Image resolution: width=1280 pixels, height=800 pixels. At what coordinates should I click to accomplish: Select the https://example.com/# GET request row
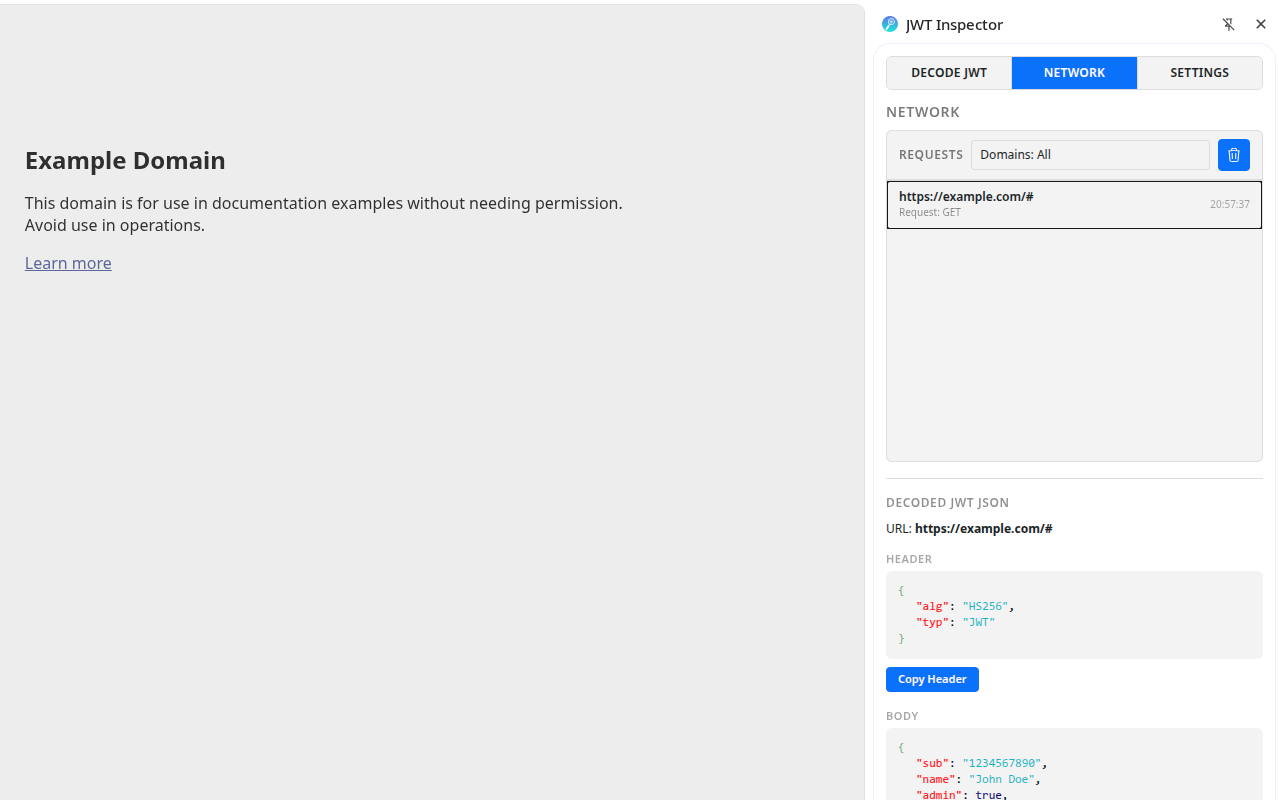tap(1074, 204)
